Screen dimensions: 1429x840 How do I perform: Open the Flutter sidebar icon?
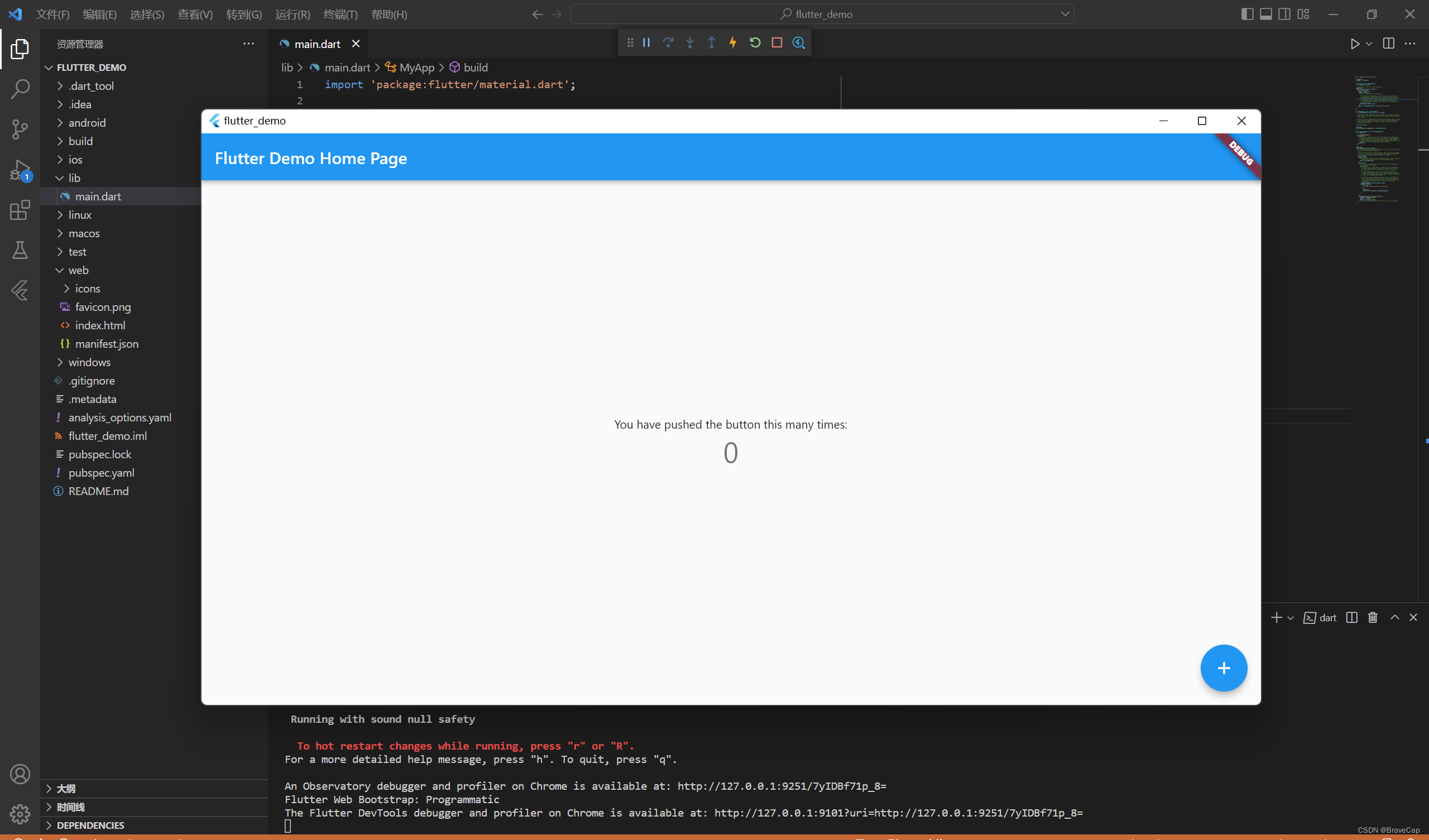[20, 290]
